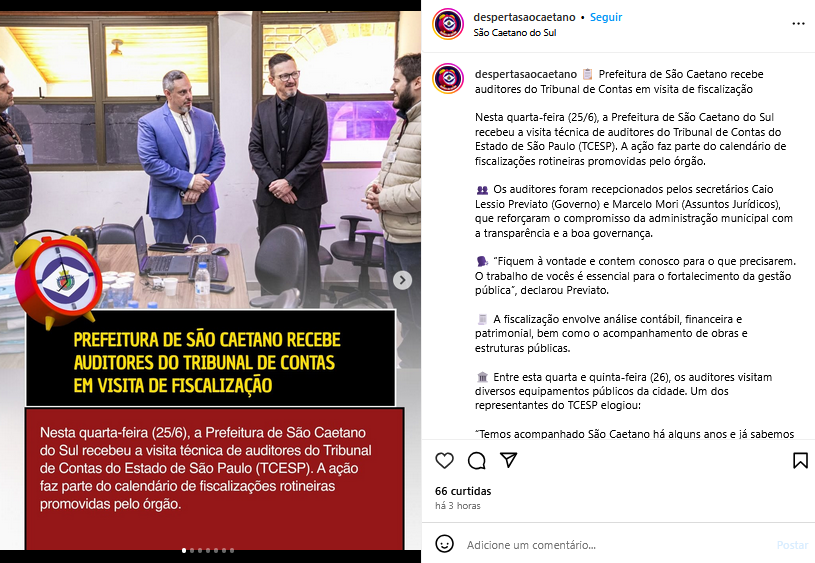The image size is (815, 563).
Task: Share the post with the paper plane icon
Action: click(x=508, y=460)
